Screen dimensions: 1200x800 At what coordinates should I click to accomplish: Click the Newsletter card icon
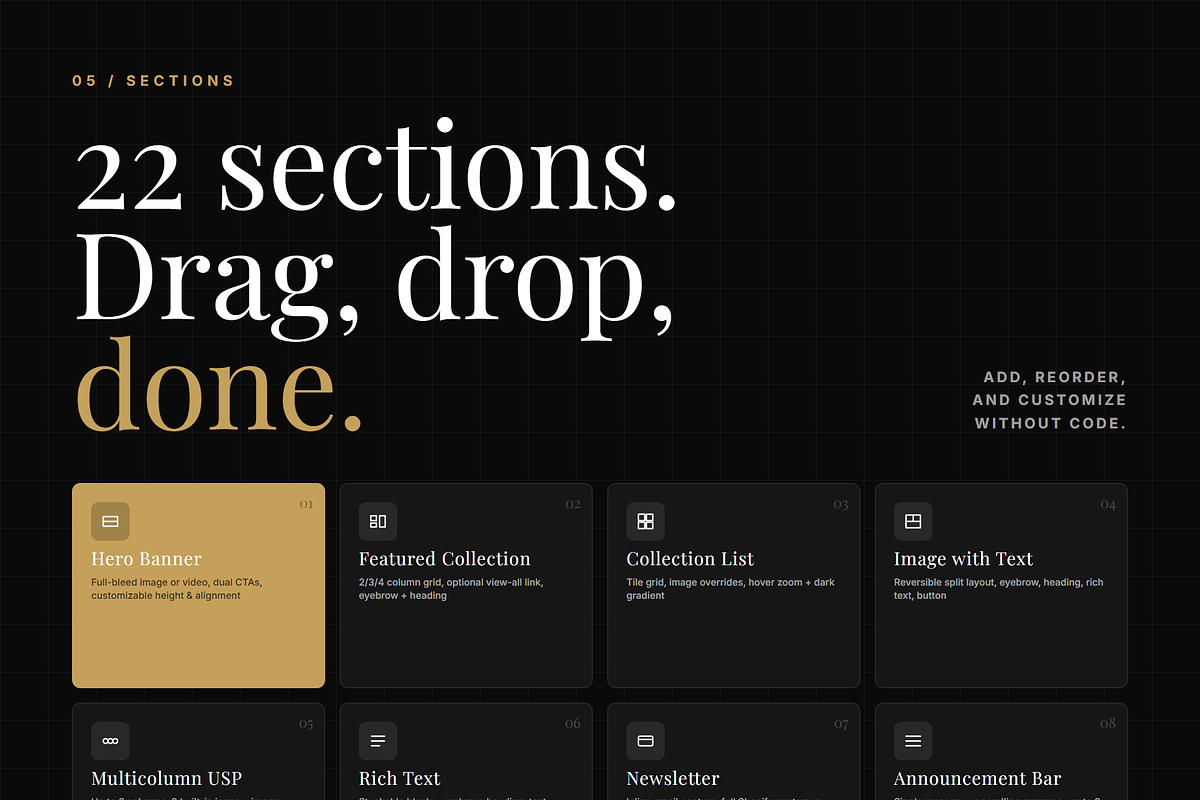(x=646, y=741)
